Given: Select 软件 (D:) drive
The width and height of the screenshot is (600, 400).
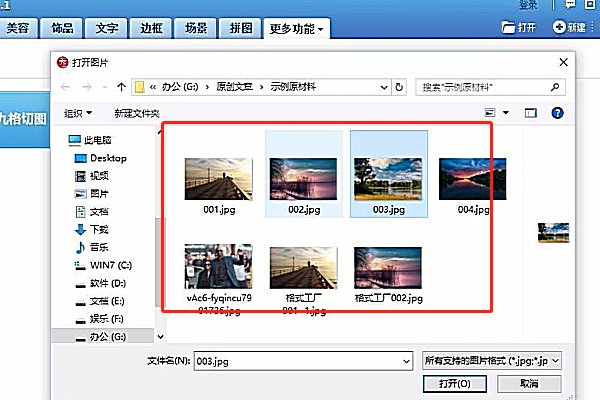Looking at the screenshot, I should pyautogui.click(x=100, y=283).
